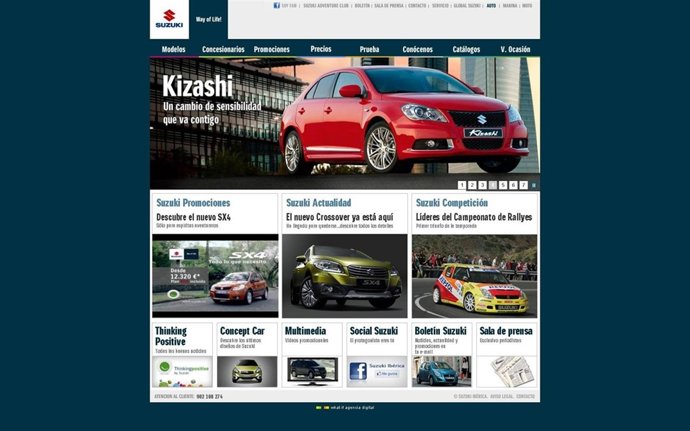Click 'Way of Life!' slogan
This screenshot has width=690, height=431.
pyautogui.click(x=209, y=19)
